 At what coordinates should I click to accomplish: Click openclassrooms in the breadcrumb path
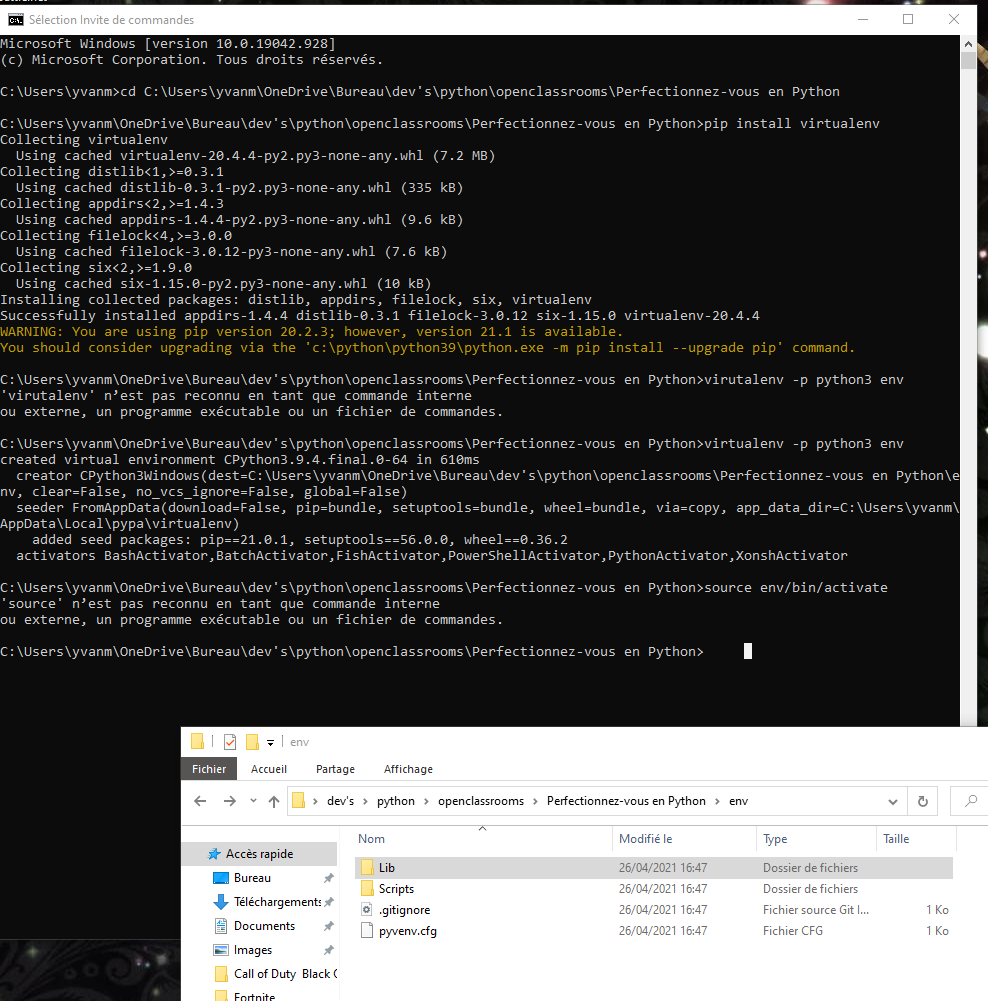click(481, 801)
